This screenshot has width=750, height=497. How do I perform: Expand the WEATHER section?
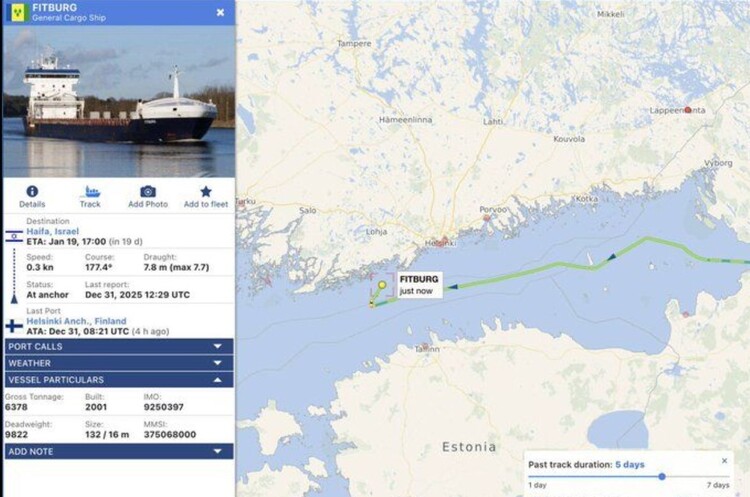[119, 363]
